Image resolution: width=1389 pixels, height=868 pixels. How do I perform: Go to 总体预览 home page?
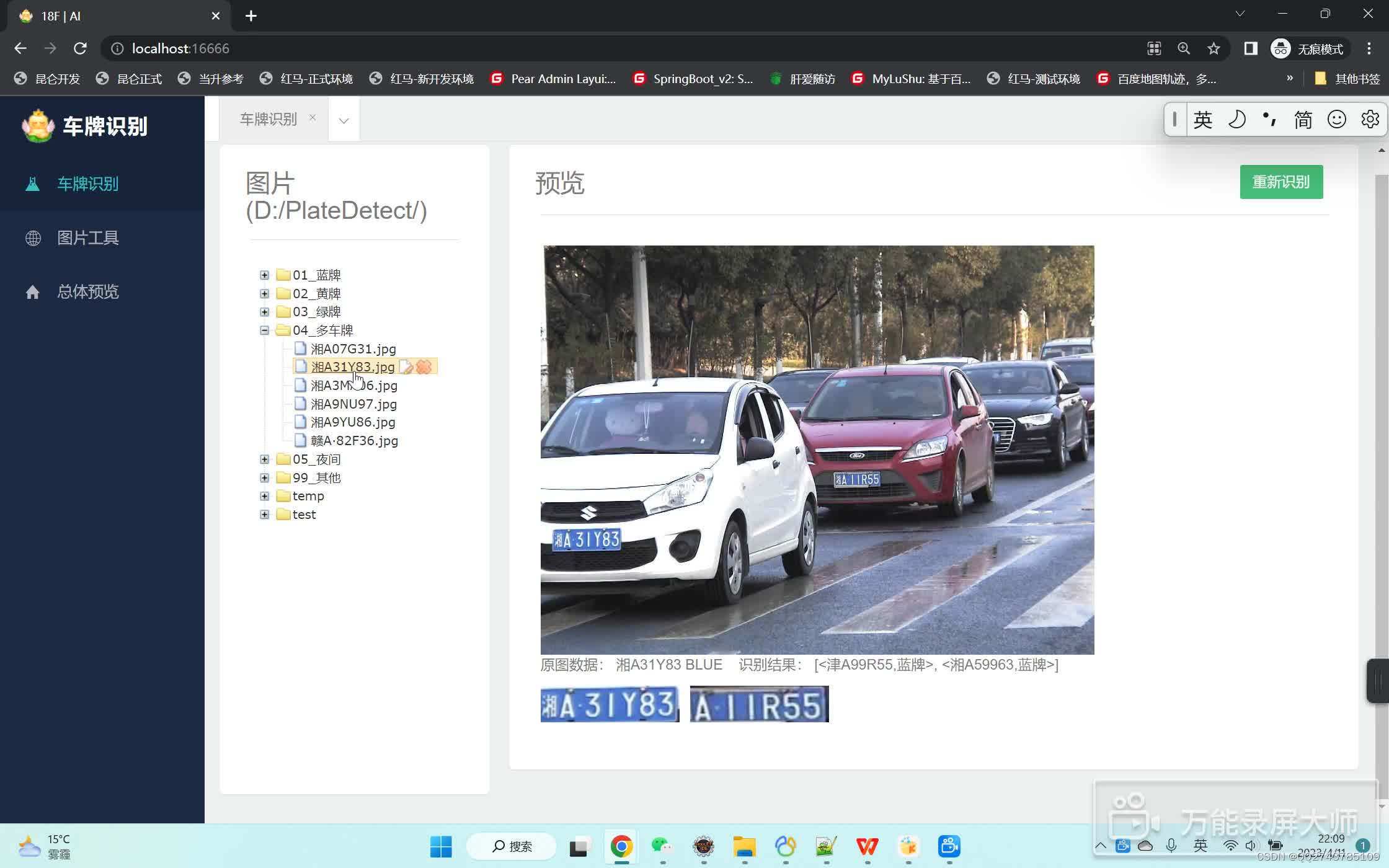point(87,292)
